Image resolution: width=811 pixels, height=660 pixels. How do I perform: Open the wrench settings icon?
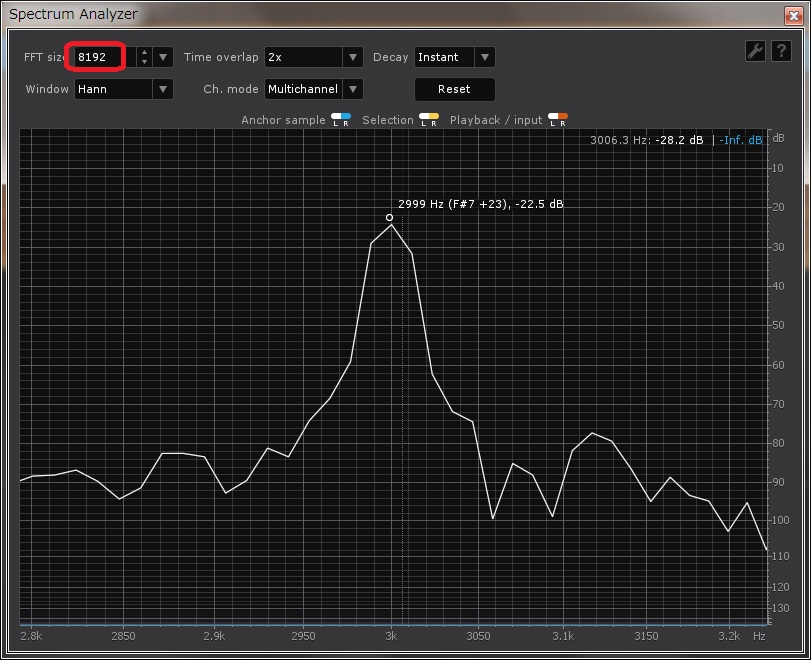coord(755,51)
